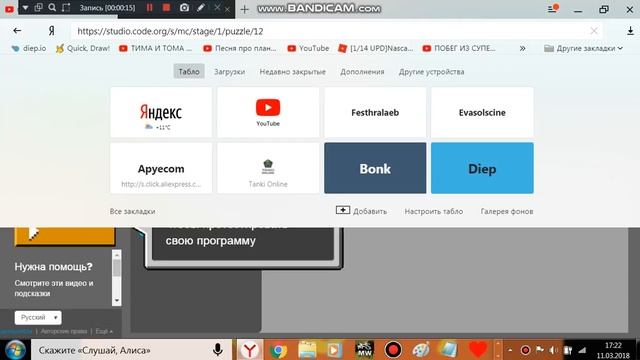This screenshot has width=640, height=360.
Task: Open the media player taskbar icon
Action: [x=334, y=350]
